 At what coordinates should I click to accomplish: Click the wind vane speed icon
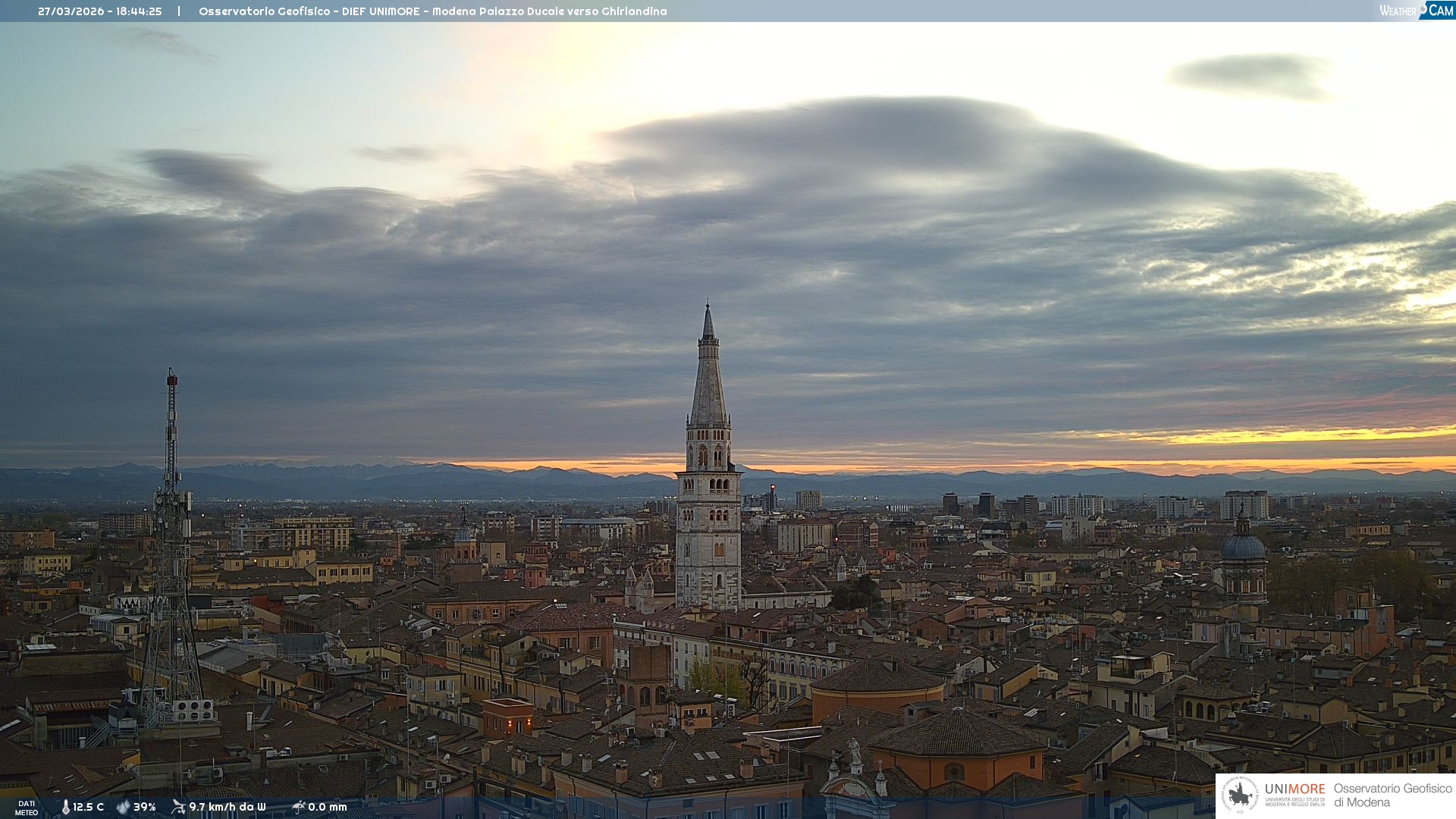178,807
